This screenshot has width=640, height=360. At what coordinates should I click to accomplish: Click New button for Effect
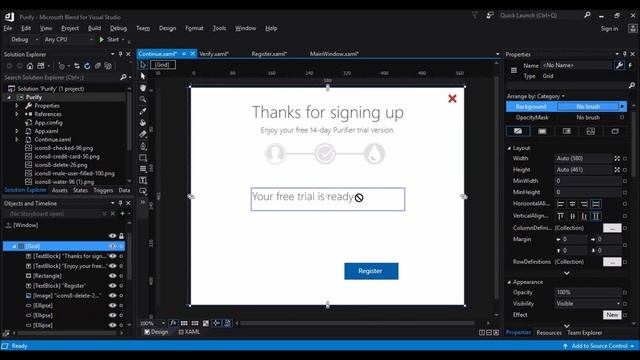pos(612,315)
